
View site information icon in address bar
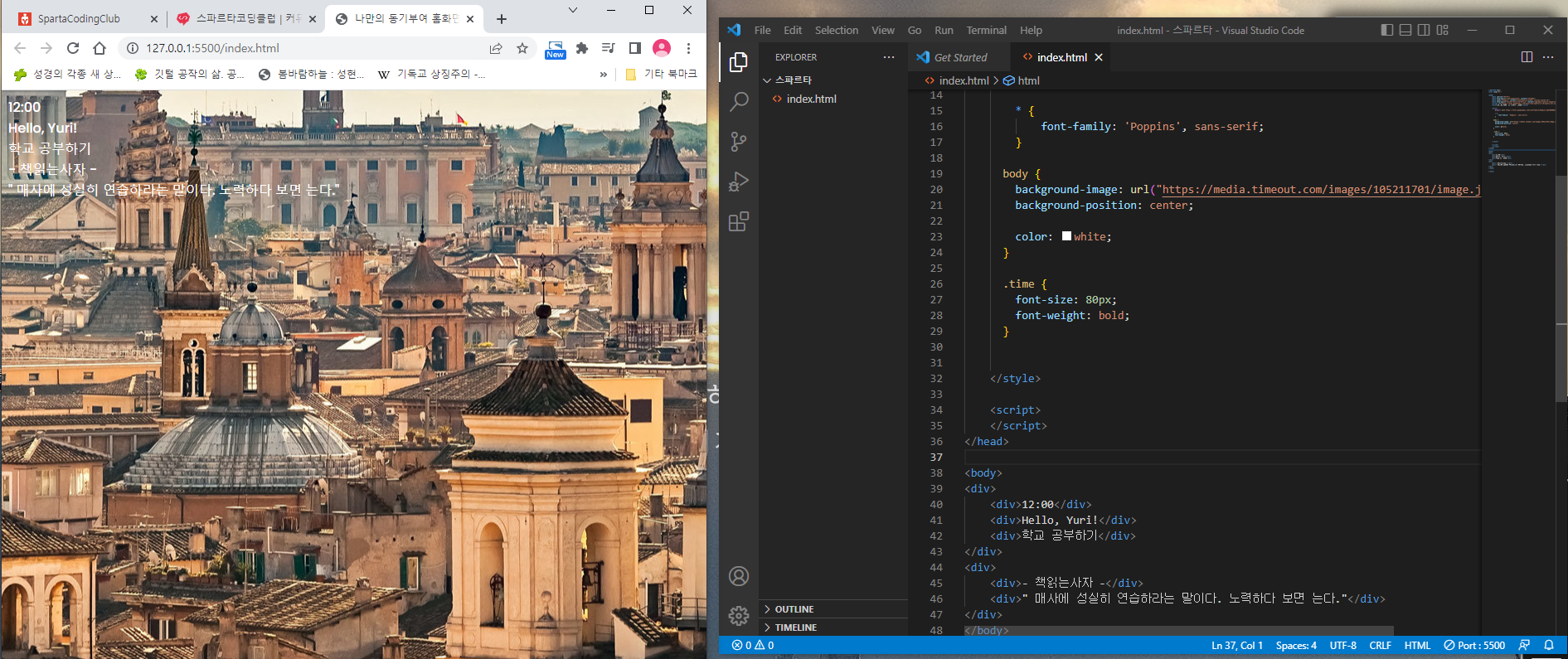point(132,48)
